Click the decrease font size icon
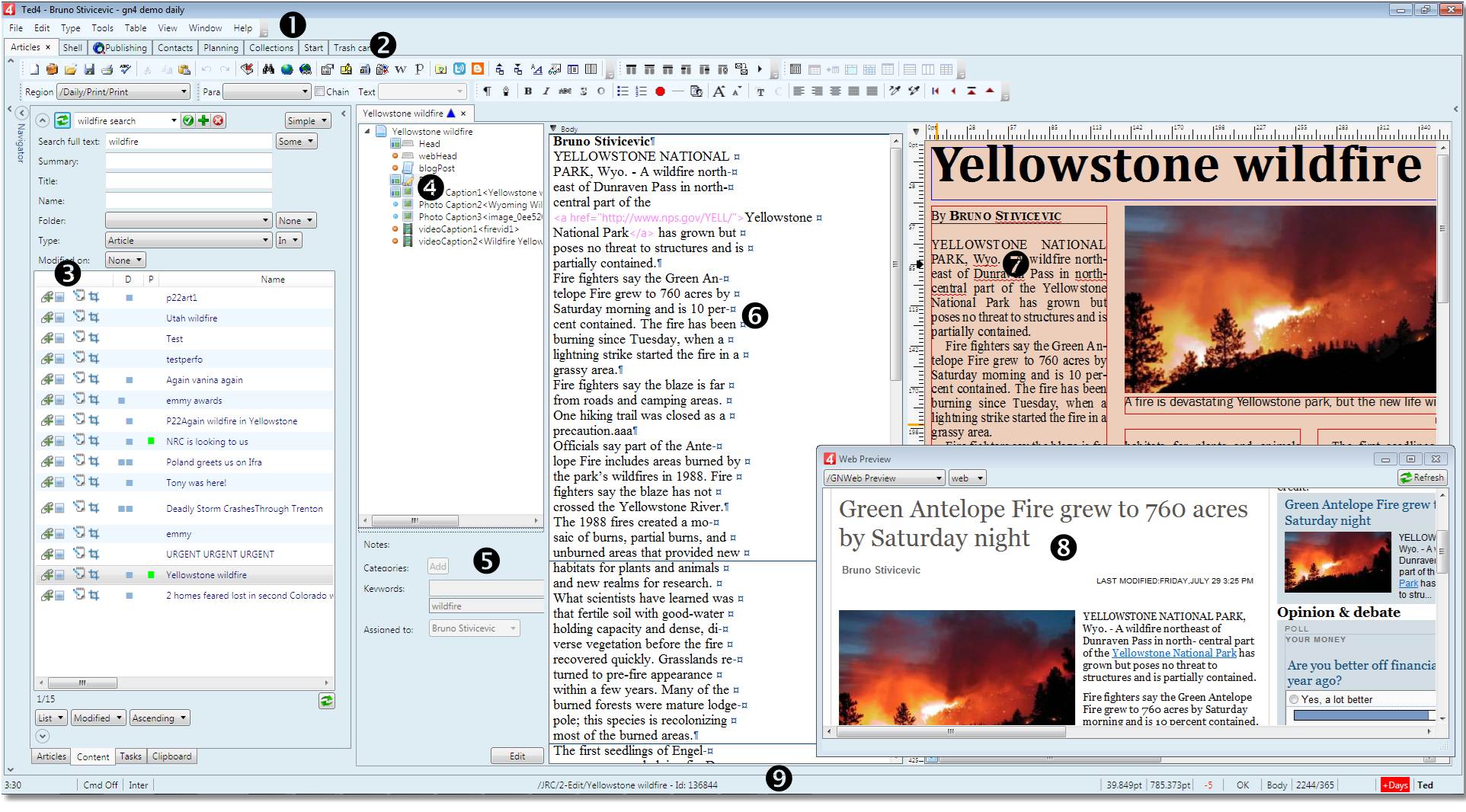Image resolution: width=1466 pixels, height=812 pixels. point(737,91)
